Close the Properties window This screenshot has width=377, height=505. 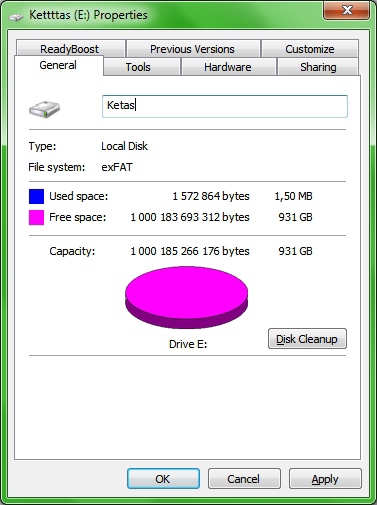tap(346, 10)
